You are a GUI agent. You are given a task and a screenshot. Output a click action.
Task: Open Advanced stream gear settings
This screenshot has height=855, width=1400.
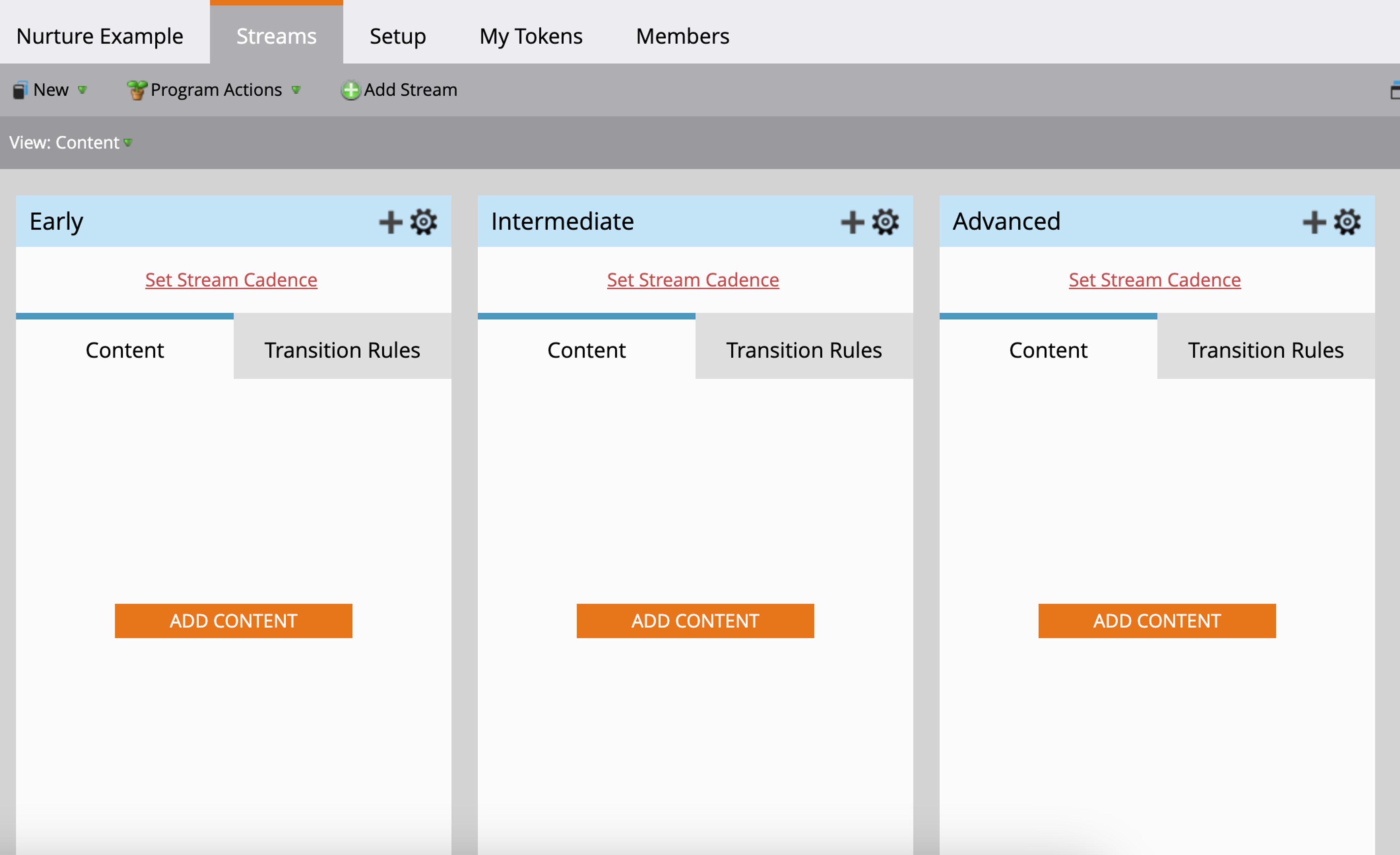coord(1347,222)
